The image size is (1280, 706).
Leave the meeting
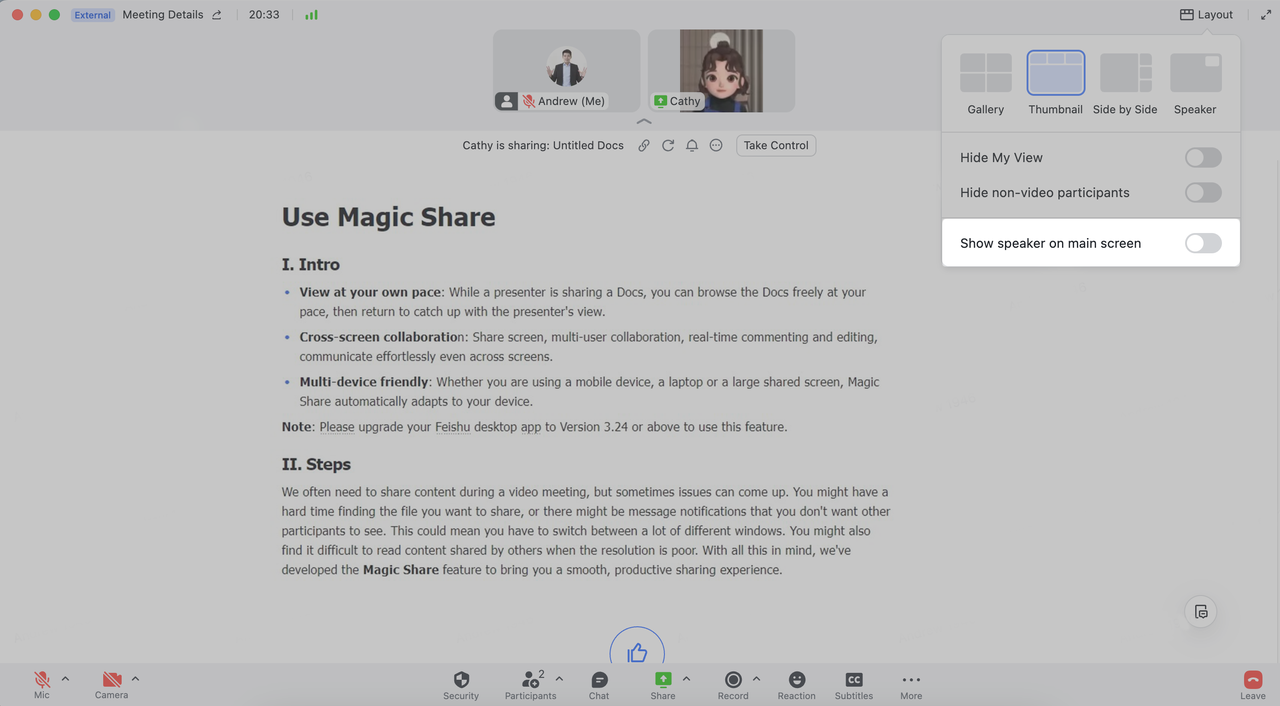1253,684
